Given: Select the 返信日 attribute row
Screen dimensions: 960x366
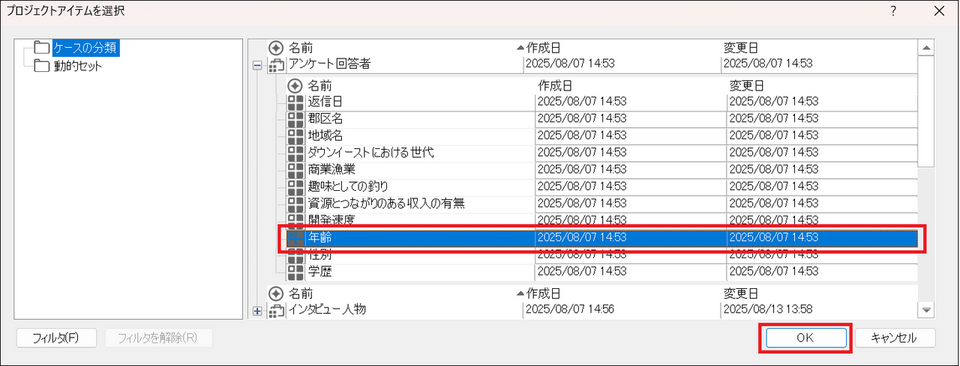Looking at the screenshot, I should 602,102.
